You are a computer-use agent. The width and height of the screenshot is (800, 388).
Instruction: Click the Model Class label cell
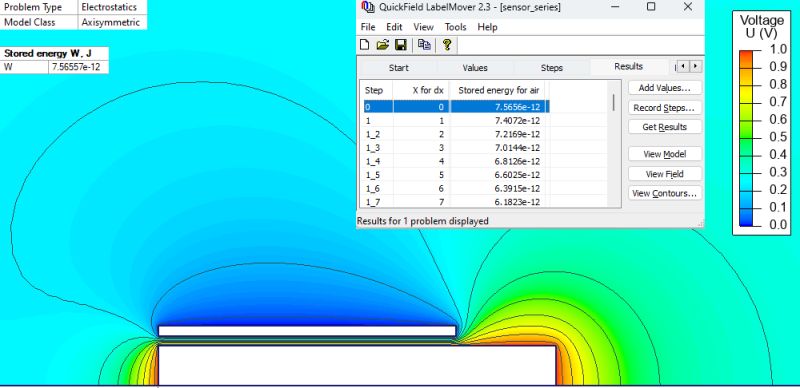click(x=39, y=22)
